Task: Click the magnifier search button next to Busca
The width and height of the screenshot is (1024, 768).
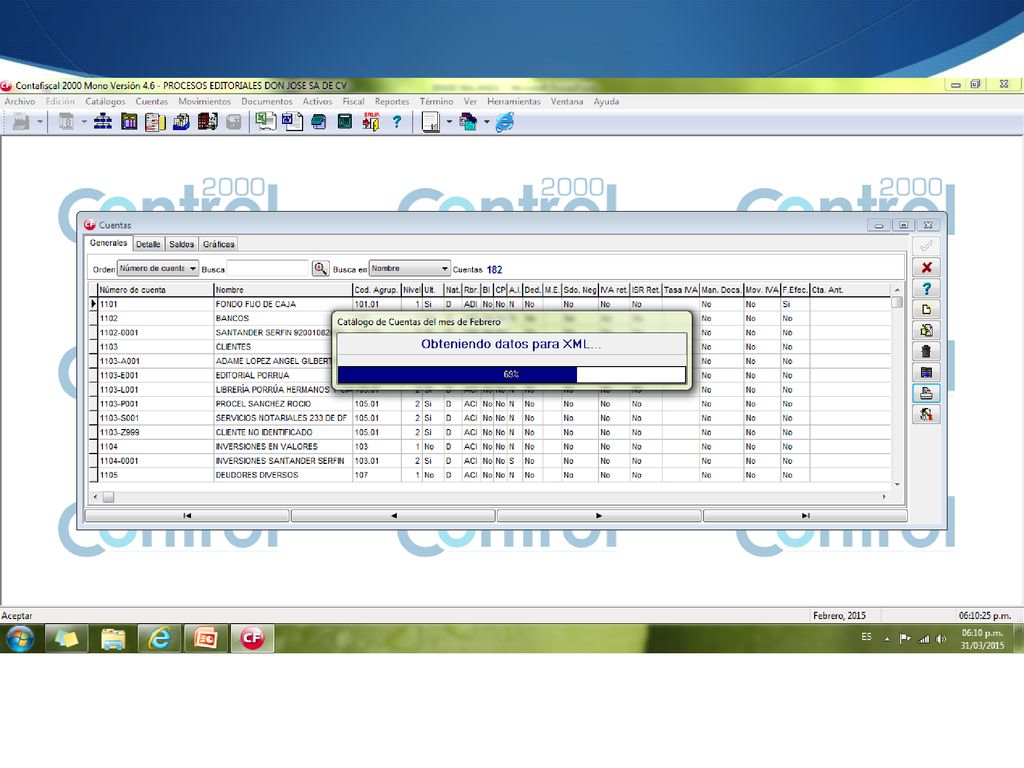Action: click(320, 268)
